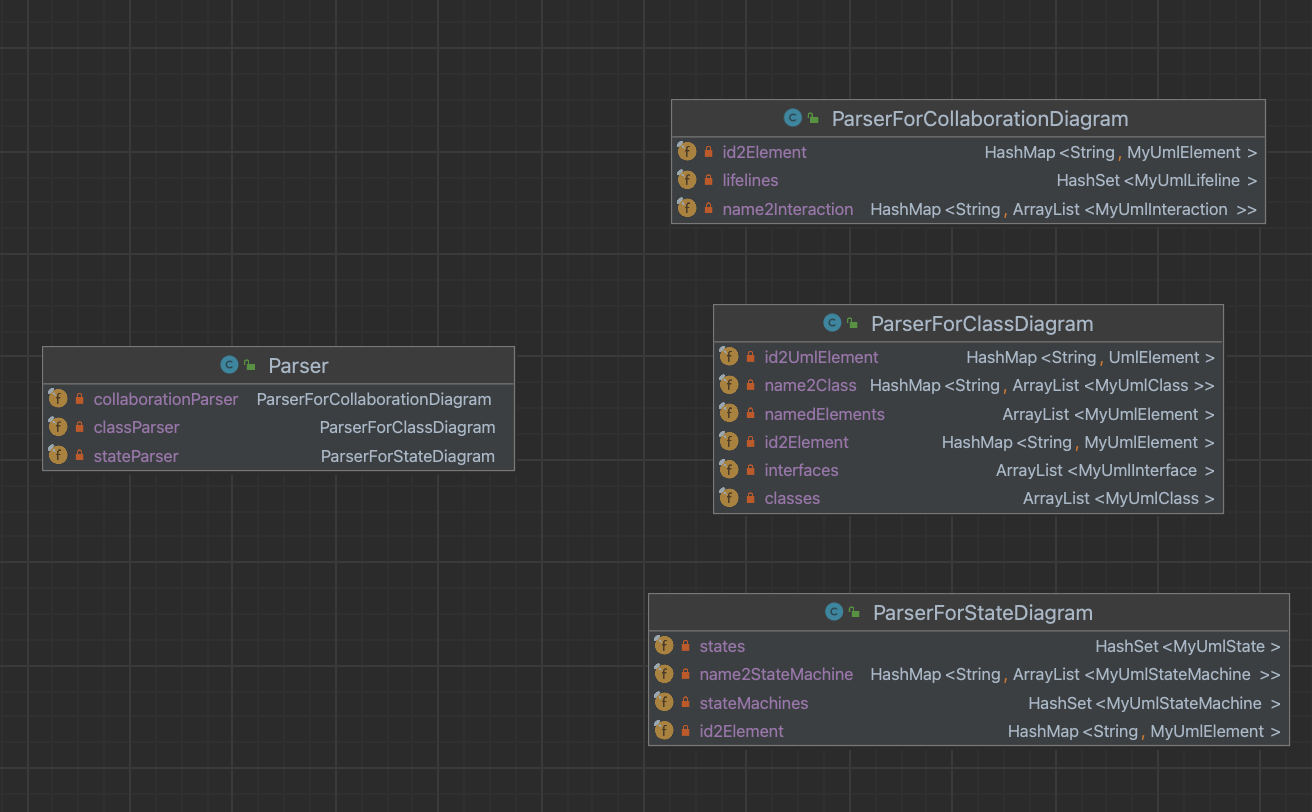Viewport: 1312px width, 812px height.
Task: Click the field icon of lifelines row
Action: 687,180
